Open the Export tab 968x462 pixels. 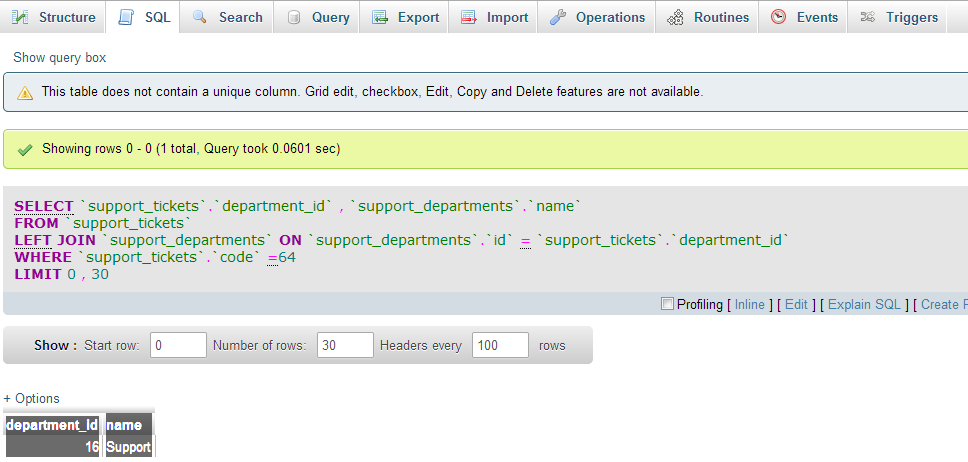click(x=404, y=17)
